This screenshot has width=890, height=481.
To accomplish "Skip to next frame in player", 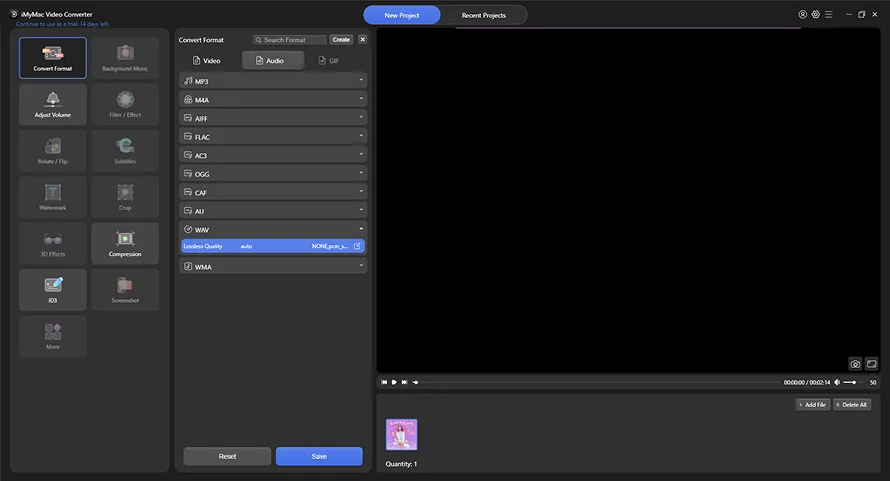I will [404, 382].
